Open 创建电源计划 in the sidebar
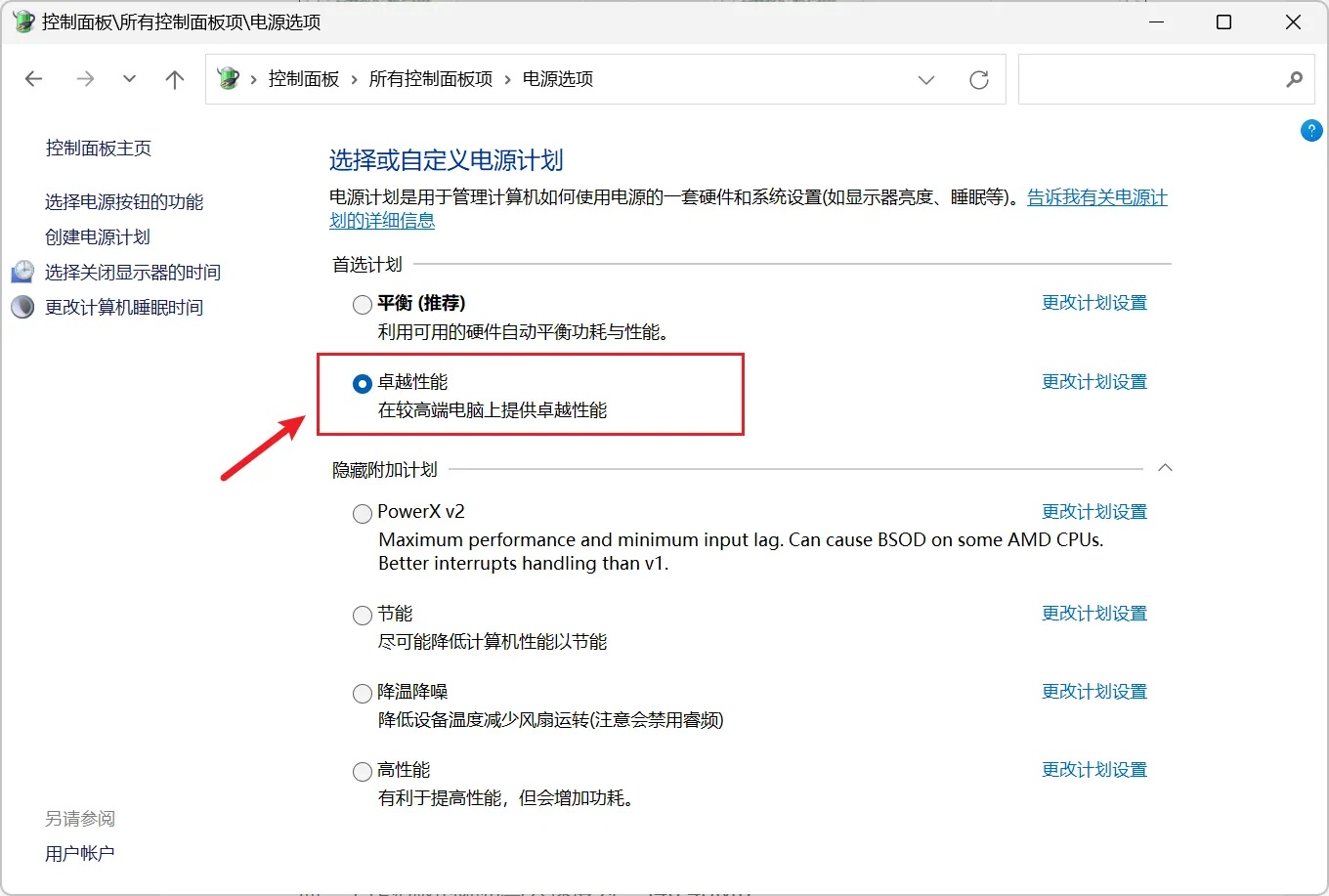 coord(98,236)
